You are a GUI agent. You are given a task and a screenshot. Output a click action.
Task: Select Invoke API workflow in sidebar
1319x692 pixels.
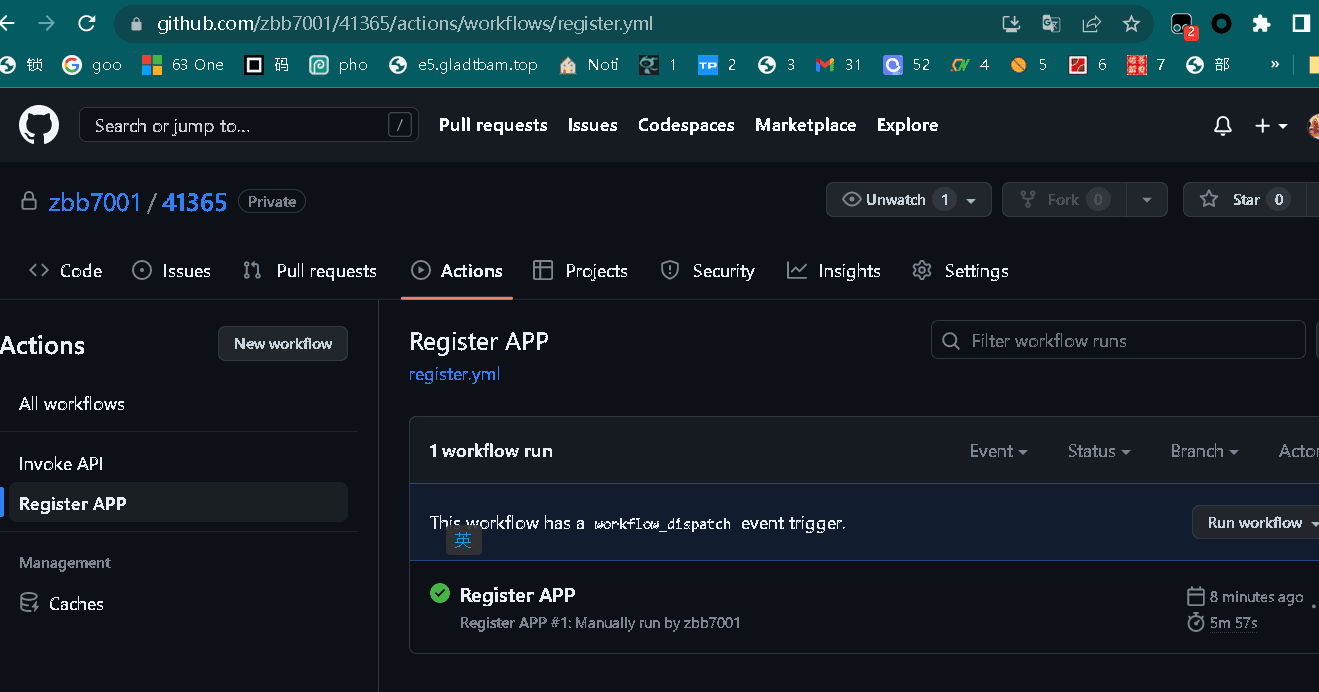coord(61,464)
